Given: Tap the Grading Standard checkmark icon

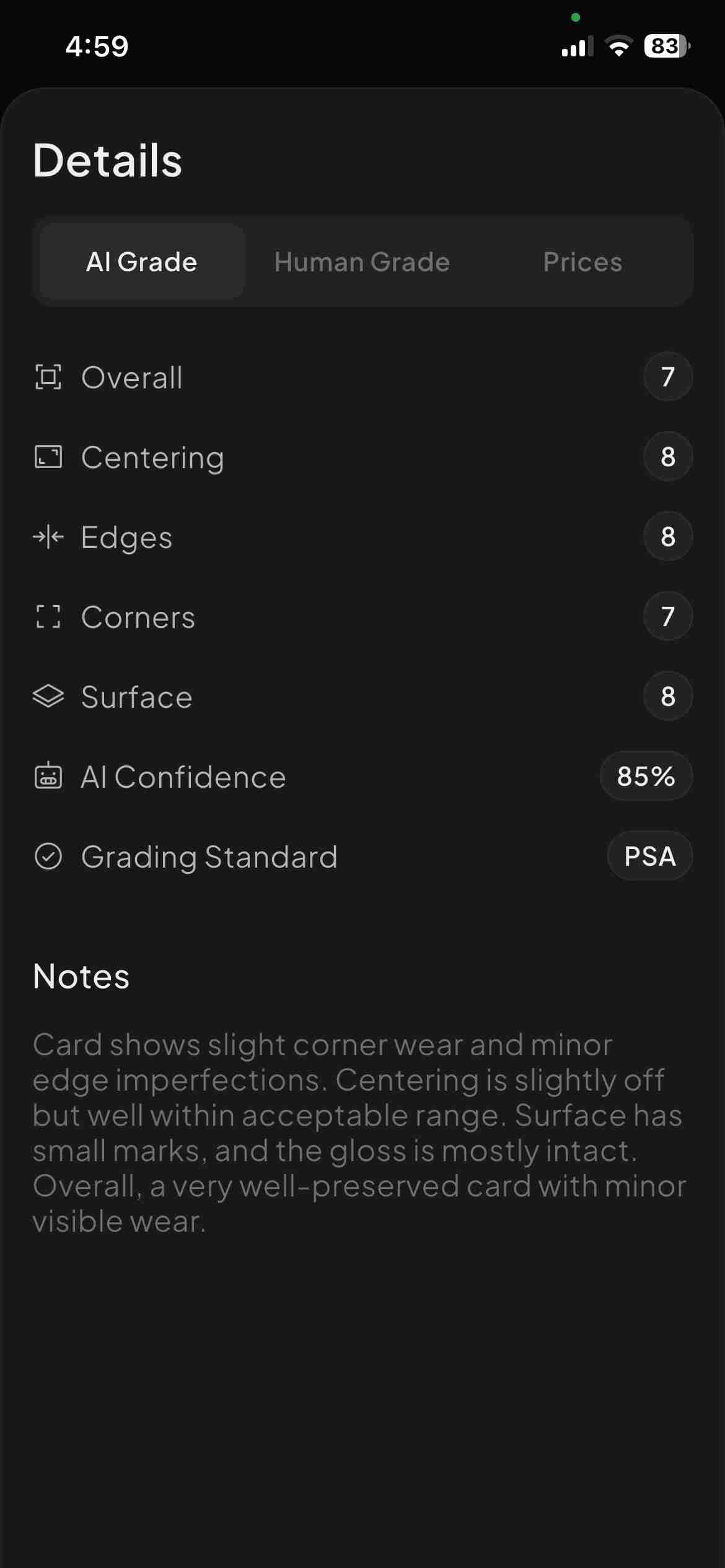Looking at the screenshot, I should pos(48,856).
